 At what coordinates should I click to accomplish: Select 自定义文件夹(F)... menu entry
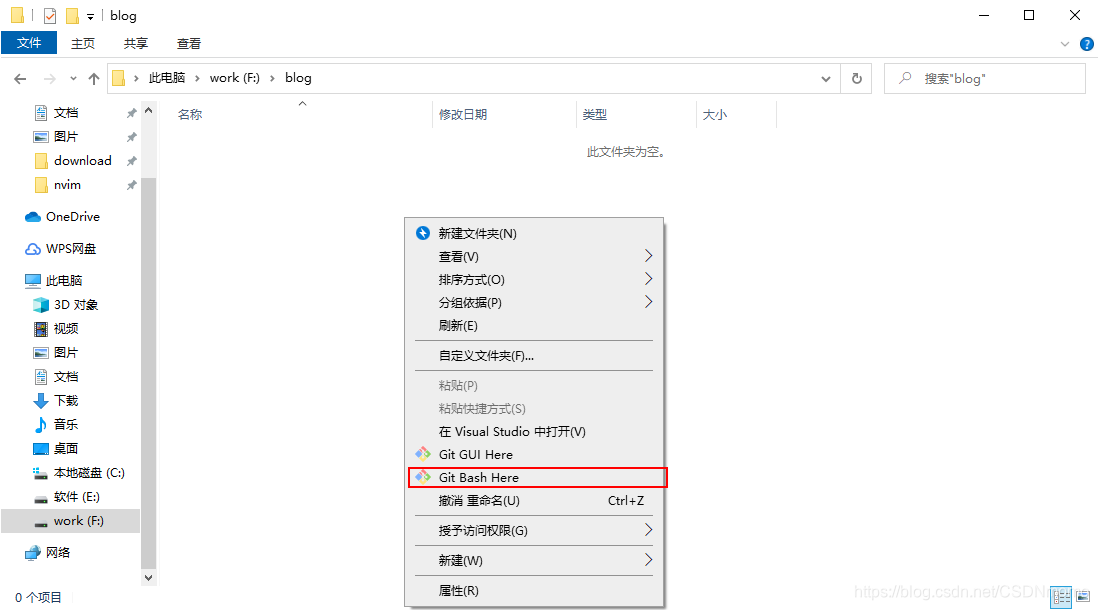point(534,355)
